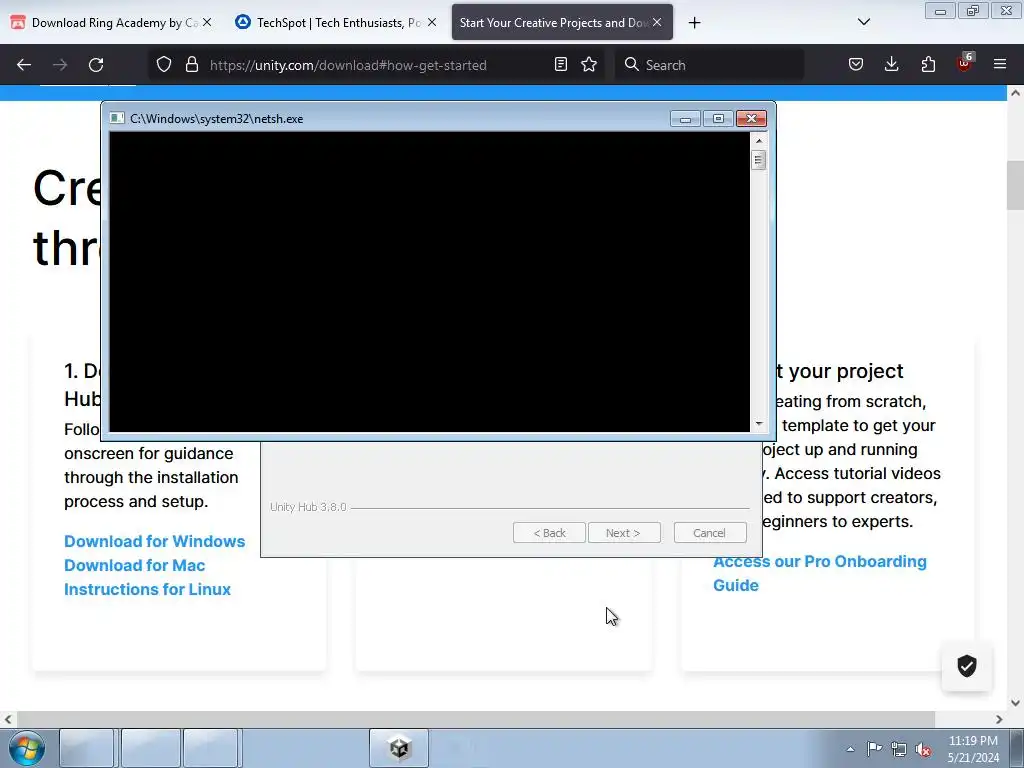The image size is (1024, 768).
Task: Close the Download Ring Academy tab
Action: click(207, 22)
